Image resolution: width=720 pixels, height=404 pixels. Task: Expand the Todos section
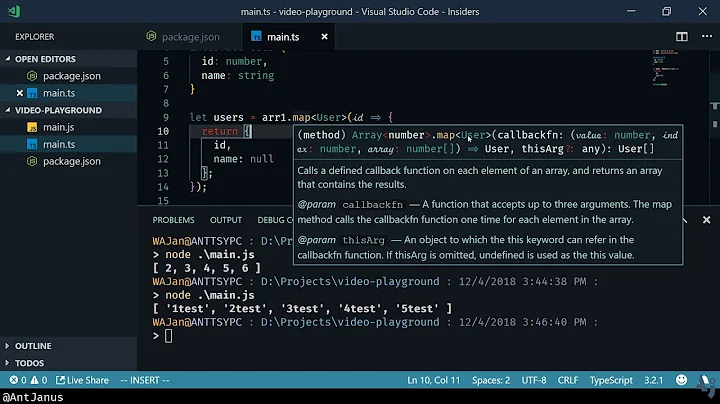(x=30, y=363)
